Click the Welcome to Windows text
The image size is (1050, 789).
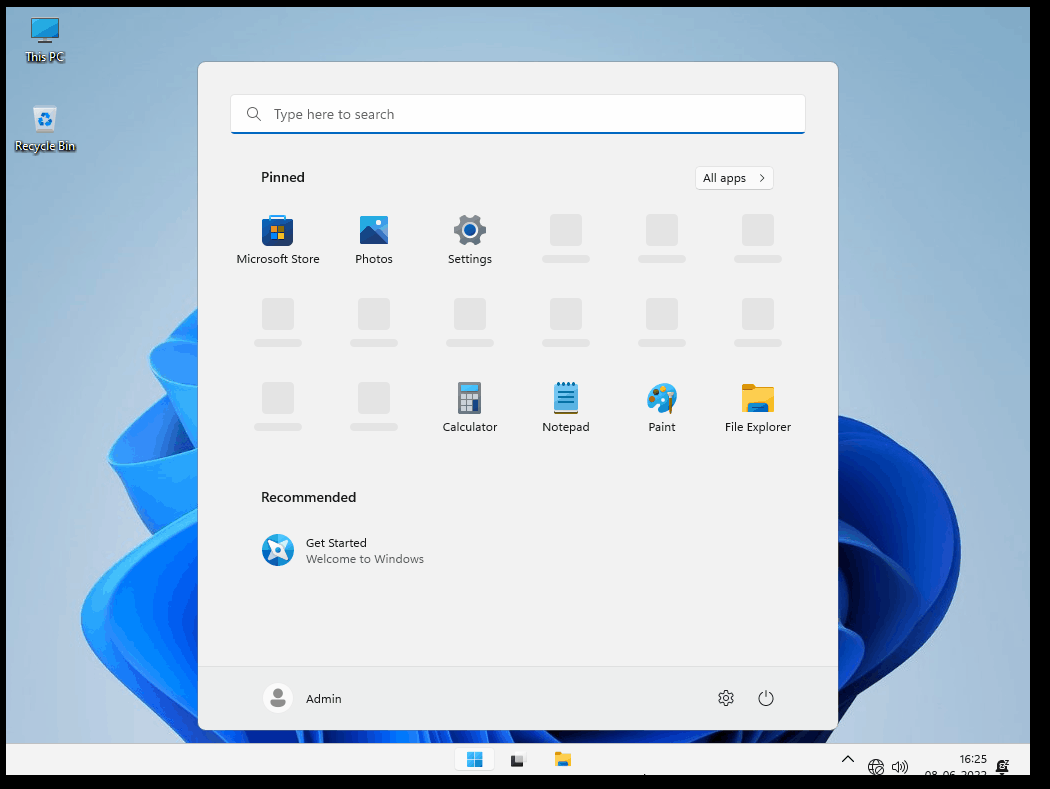(x=365, y=559)
